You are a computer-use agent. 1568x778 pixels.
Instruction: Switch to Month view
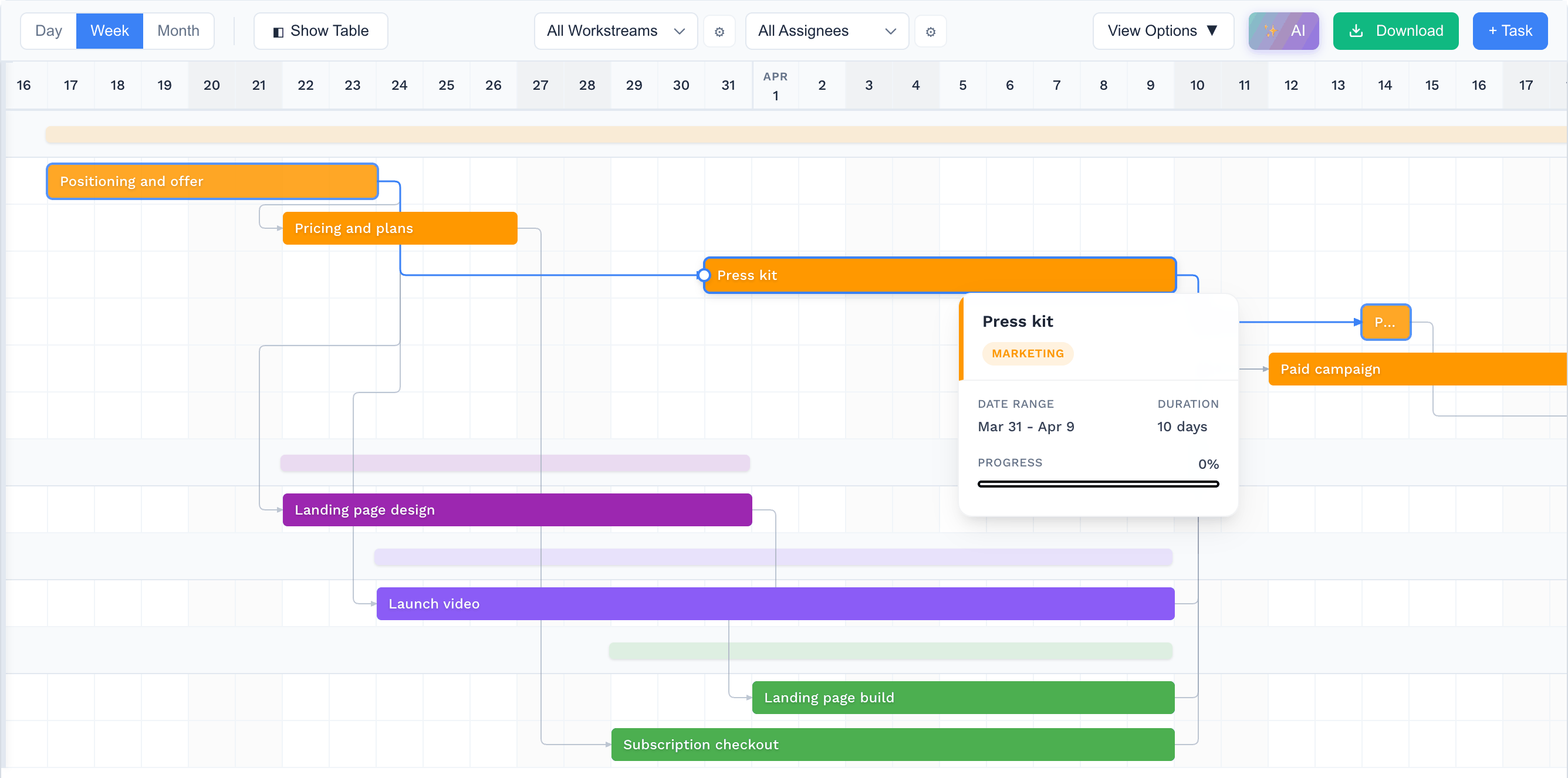pyautogui.click(x=178, y=31)
